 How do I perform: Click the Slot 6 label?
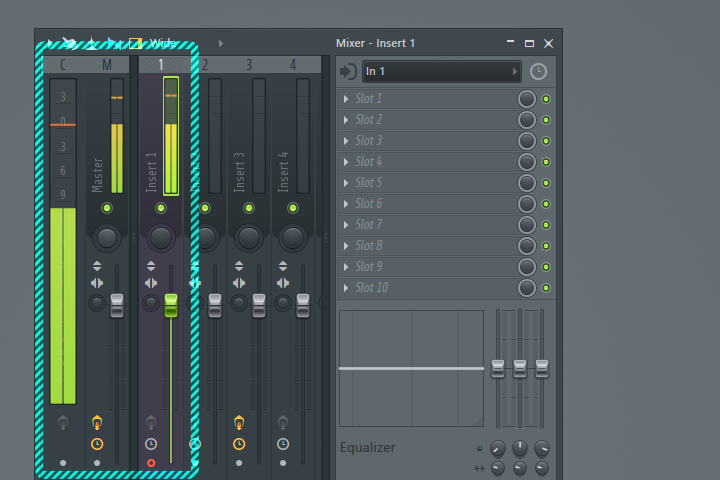(369, 203)
